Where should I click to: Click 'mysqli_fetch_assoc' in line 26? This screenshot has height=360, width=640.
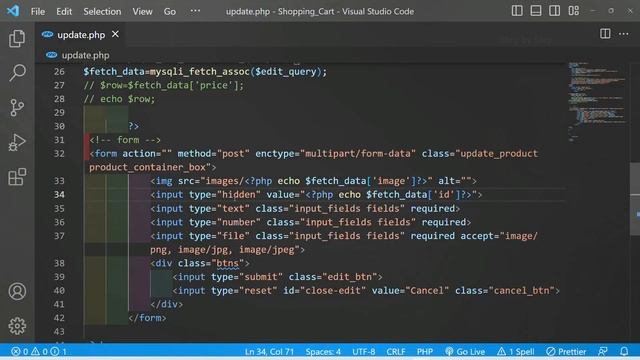(200, 71)
